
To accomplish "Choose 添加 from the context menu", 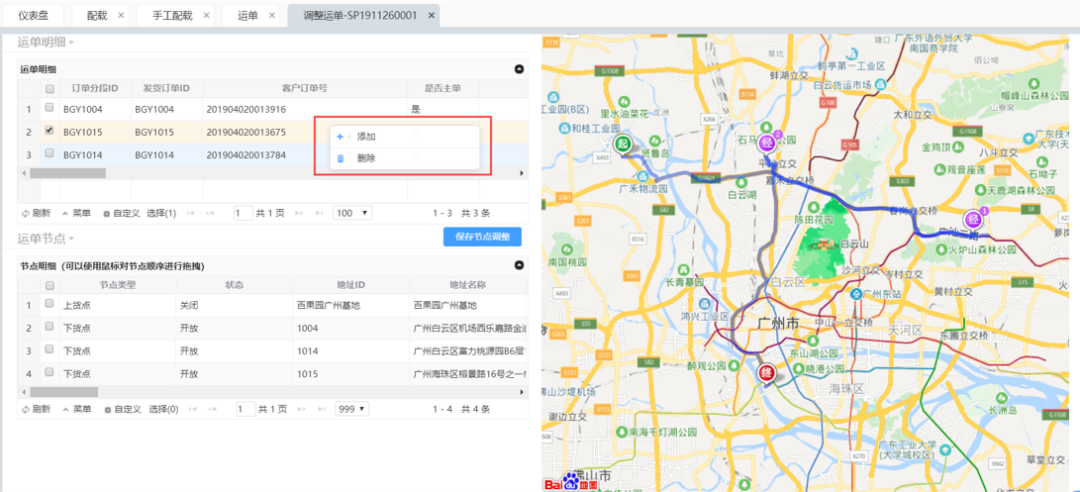I will click(x=366, y=136).
